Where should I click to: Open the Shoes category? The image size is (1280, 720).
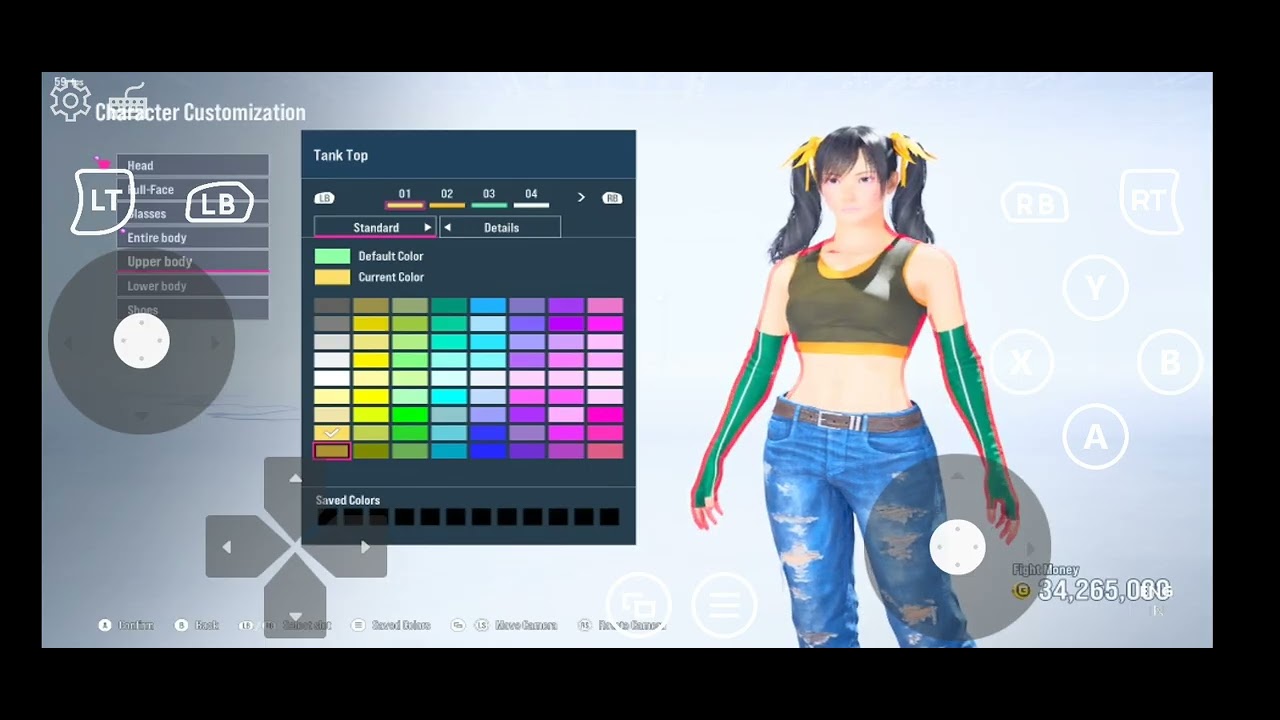(193, 310)
